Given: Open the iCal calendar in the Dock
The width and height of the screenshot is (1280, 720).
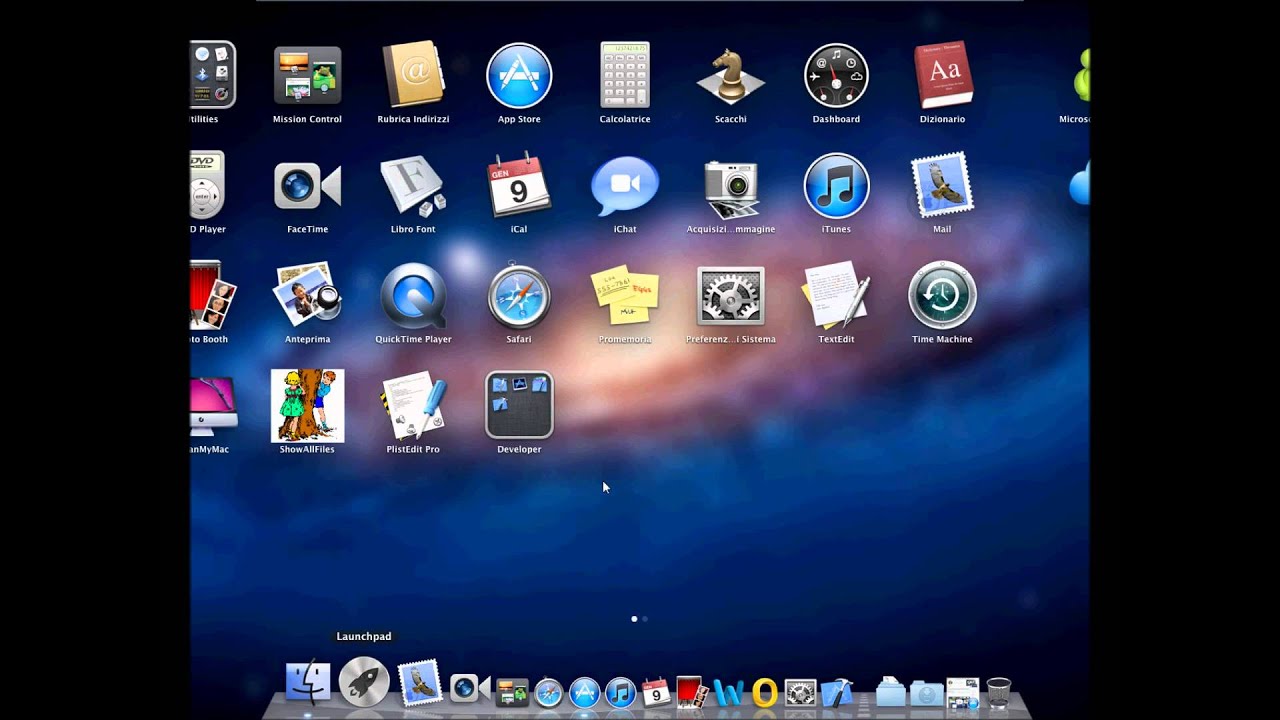Looking at the screenshot, I should tap(656, 692).
